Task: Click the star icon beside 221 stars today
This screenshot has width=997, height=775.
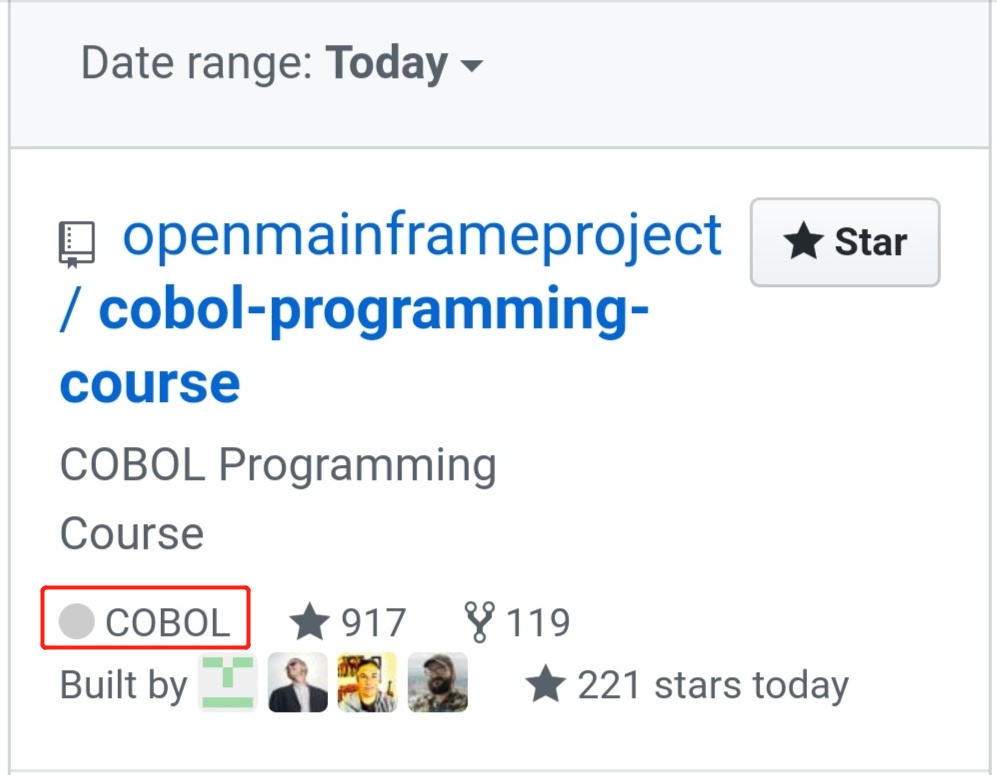Action: tap(546, 685)
